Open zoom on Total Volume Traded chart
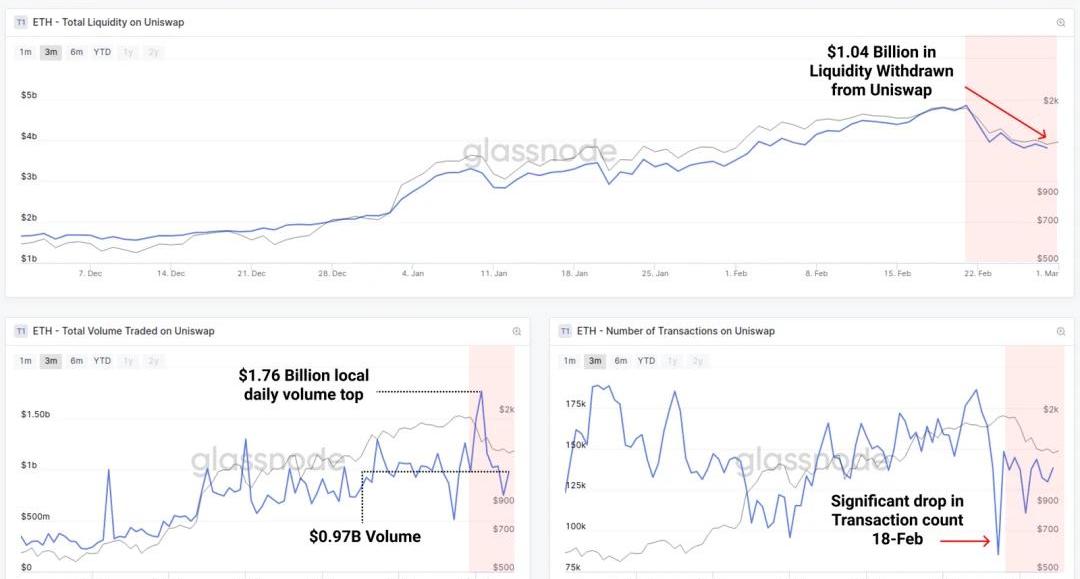The image size is (1080, 579). click(517, 331)
